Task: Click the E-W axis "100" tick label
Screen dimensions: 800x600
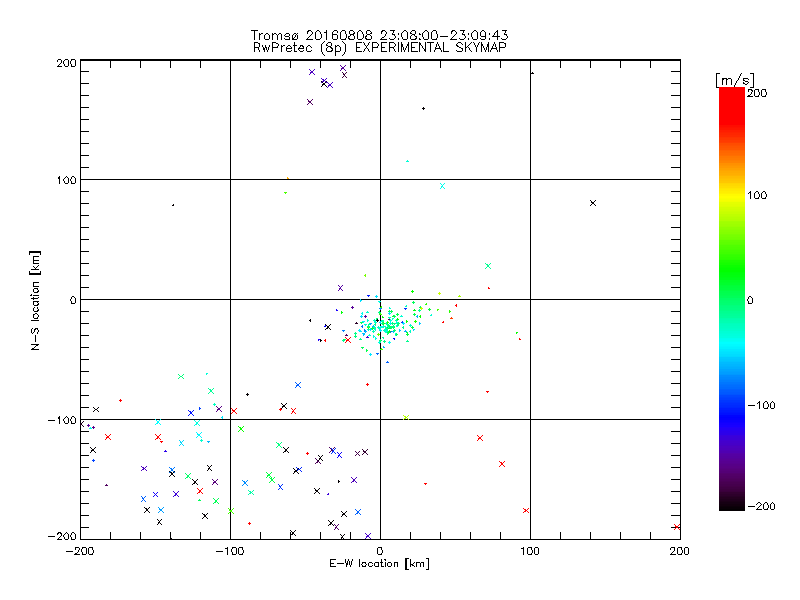Action: [530, 551]
